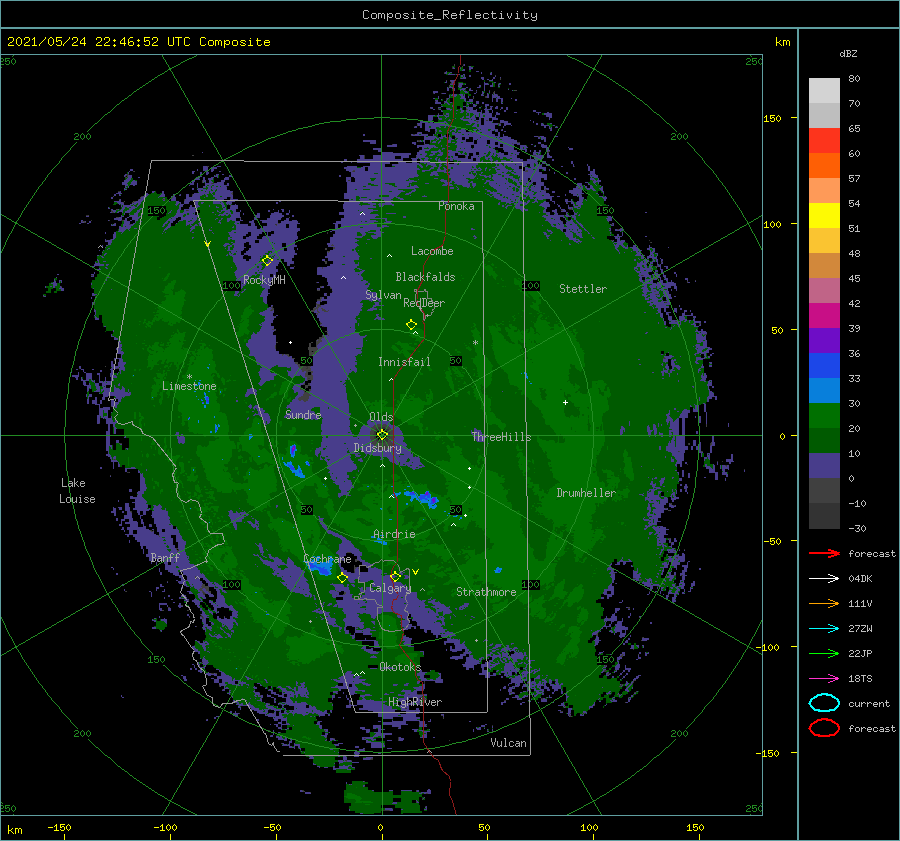Click the light gray swatch between 80 and 70
Screen dimensions: 900x841
(x=824, y=90)
